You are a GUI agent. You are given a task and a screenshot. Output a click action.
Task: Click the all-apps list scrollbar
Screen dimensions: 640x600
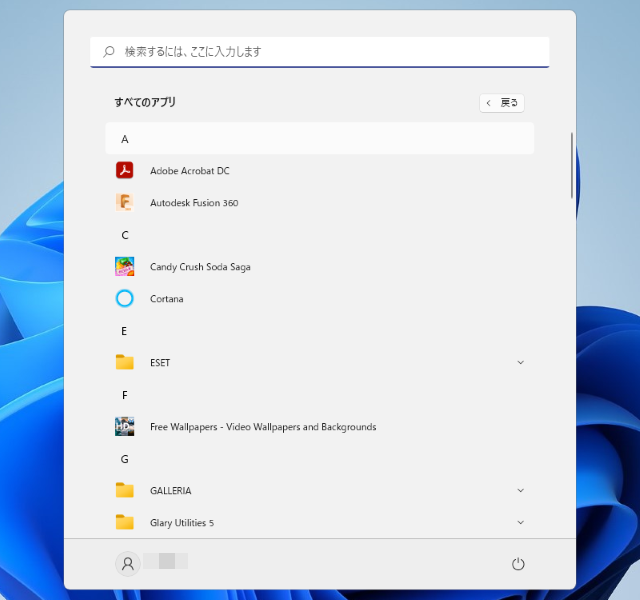(571, 165)
